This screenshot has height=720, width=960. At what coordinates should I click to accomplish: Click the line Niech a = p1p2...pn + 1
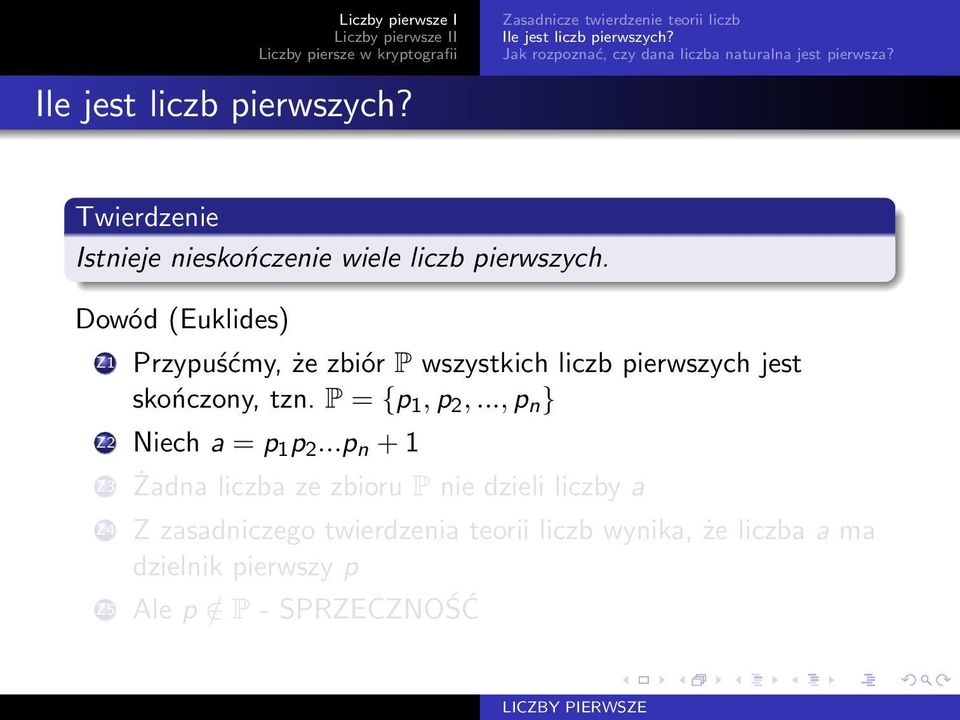pyautogui.click(x=276, y=443)
